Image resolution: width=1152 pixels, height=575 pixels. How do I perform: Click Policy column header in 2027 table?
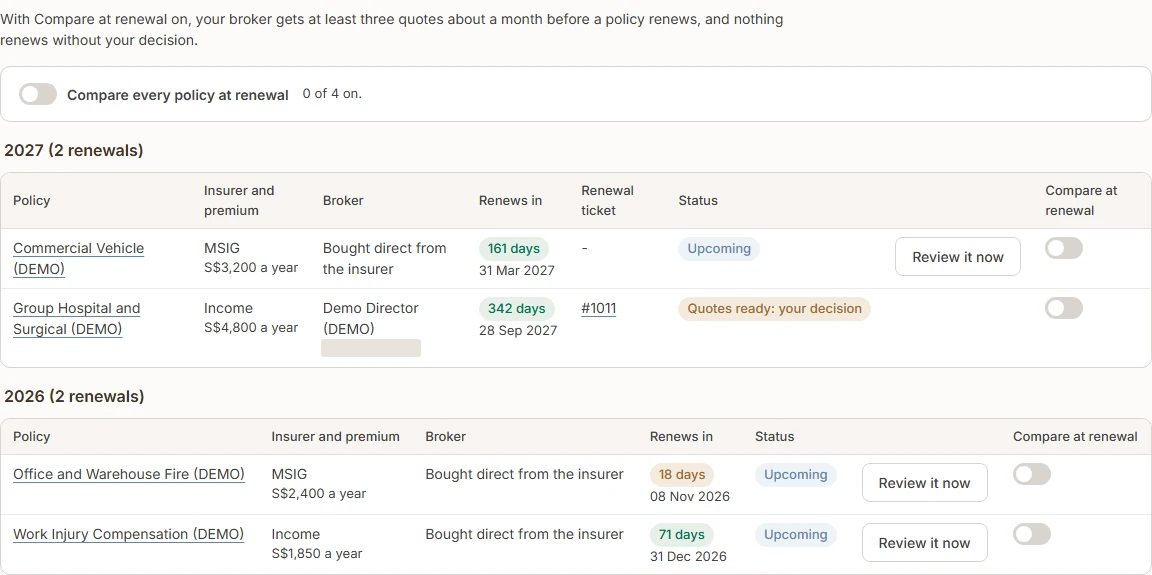(32, 200)
